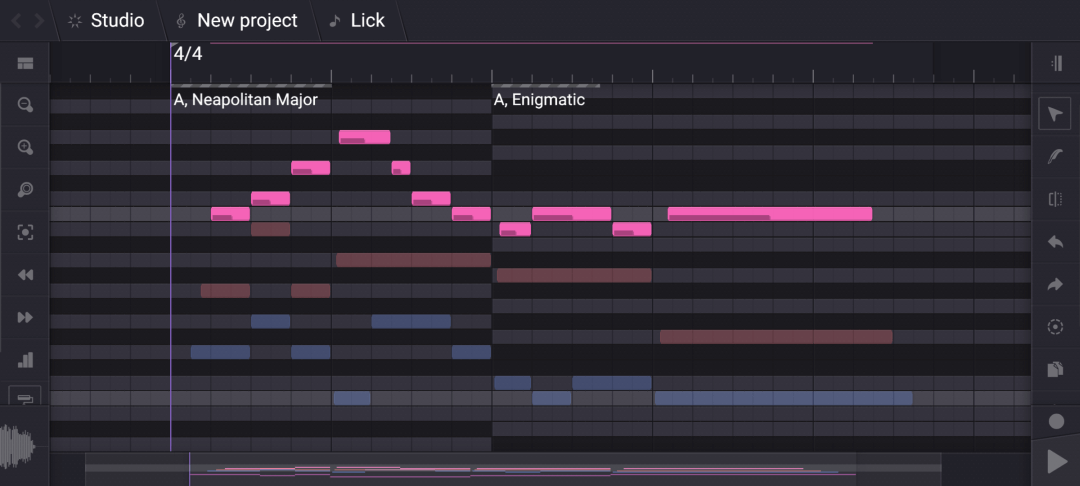The image size is (1080, 486).
Task: Select the longest pink note in Enigmatic section
Action: [x=769, y=214]
